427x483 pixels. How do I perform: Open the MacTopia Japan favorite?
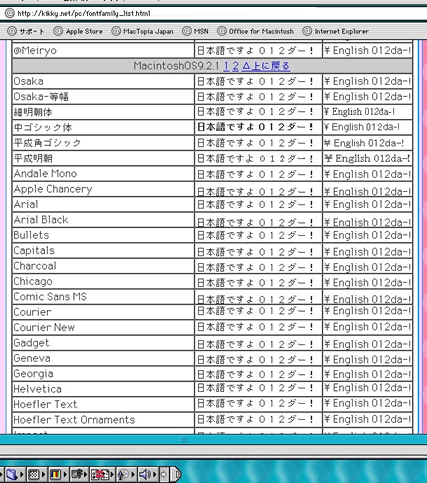142,31
